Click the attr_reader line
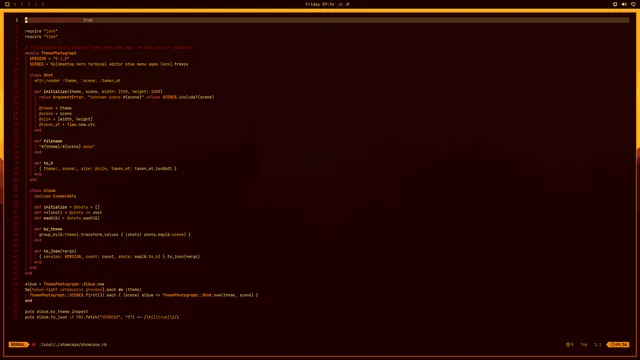This screenshot has height=360, width=640. pos(77,80)
